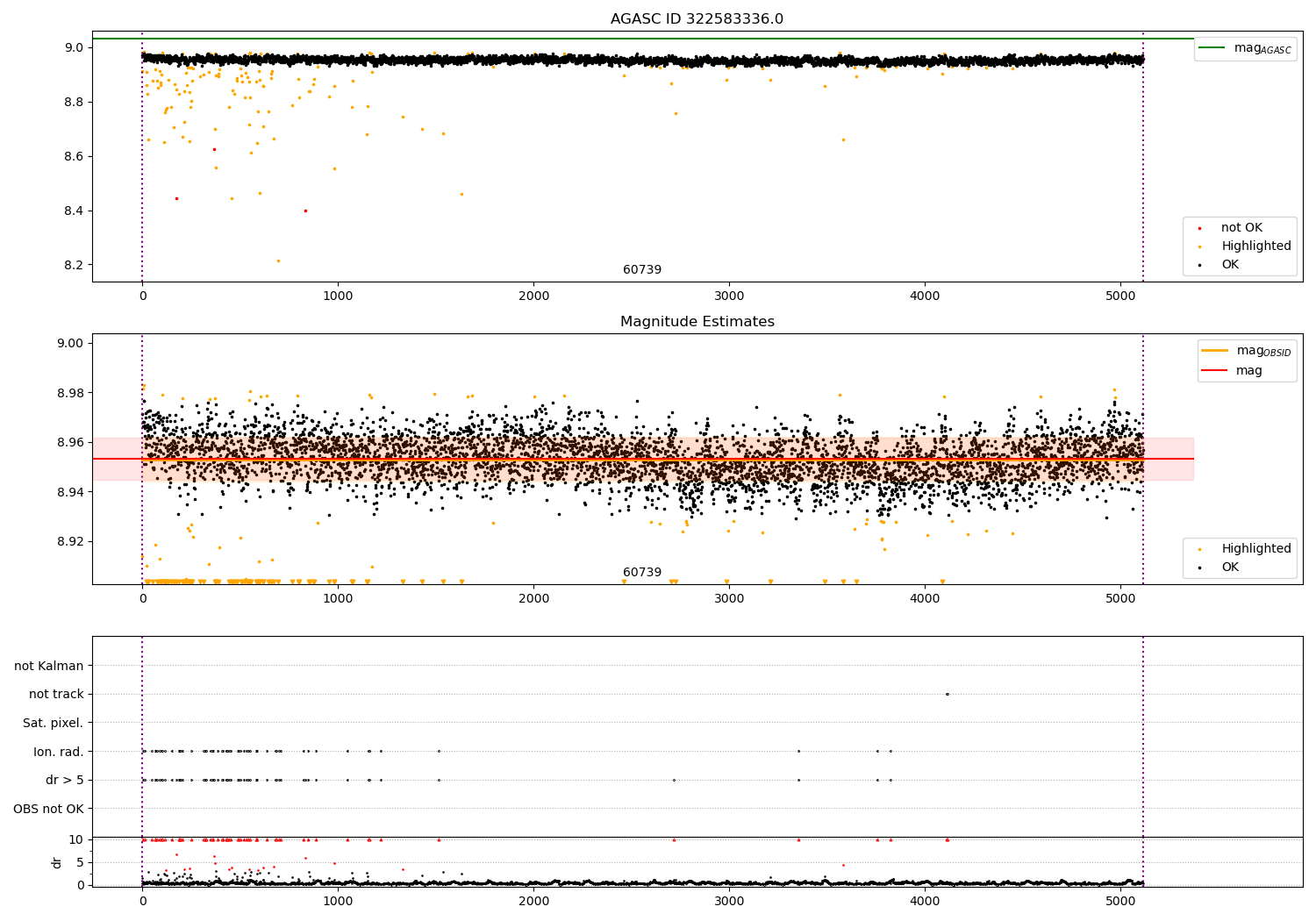Click the '5000' x tick under top plot
Viewport: 1316px width, 921px height.
pyautogui.click(x=1120, y=296)
